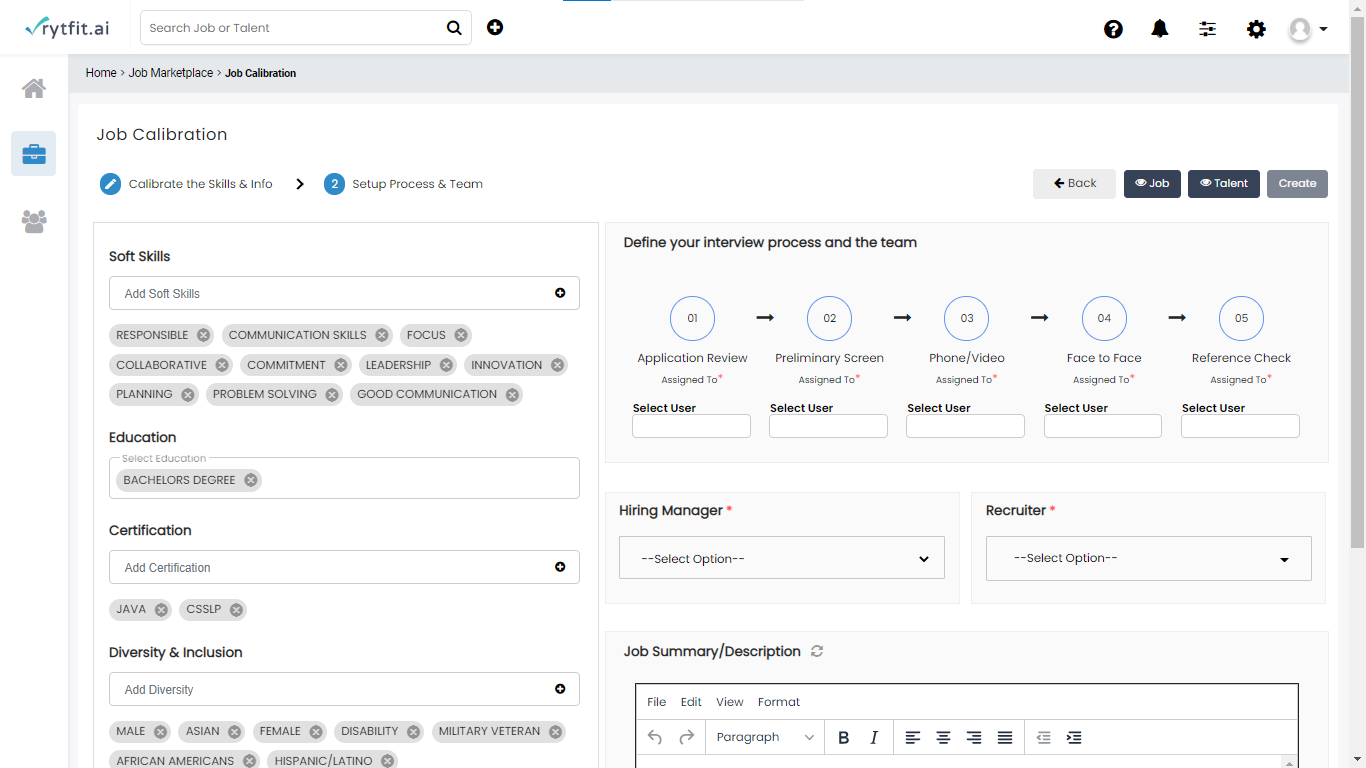Open the help question mark icon
This screenshot has height=768, width=1366.
1113,29
